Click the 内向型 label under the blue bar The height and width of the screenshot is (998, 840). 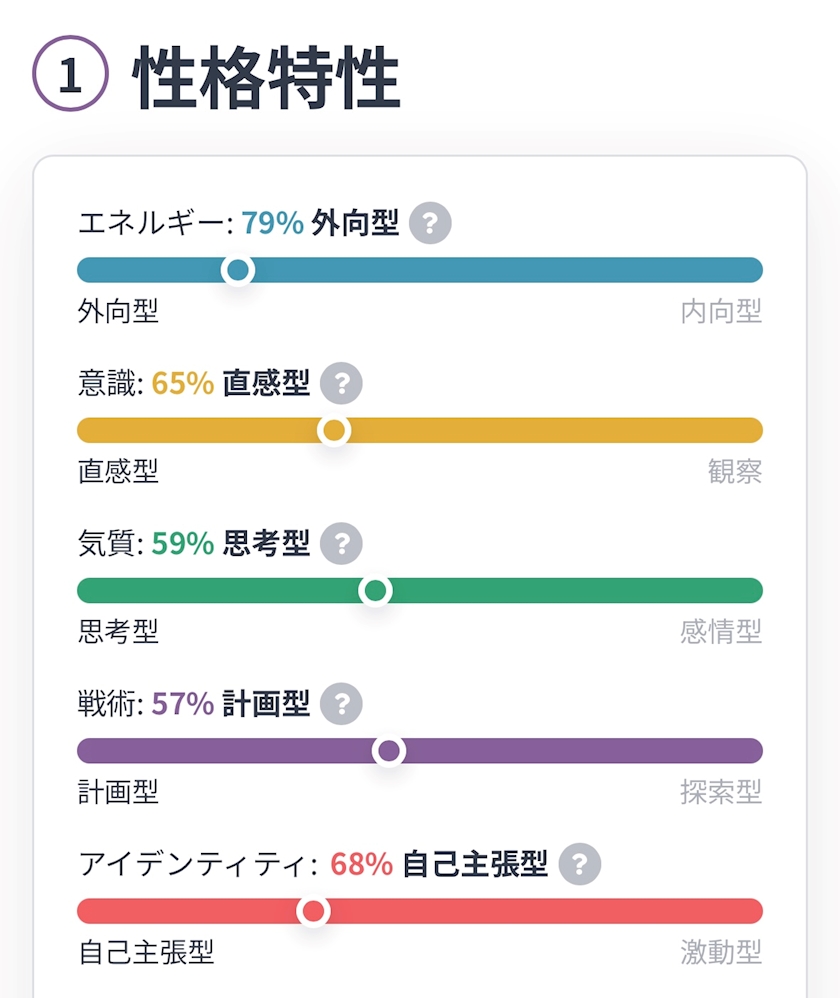click(721, 312)
